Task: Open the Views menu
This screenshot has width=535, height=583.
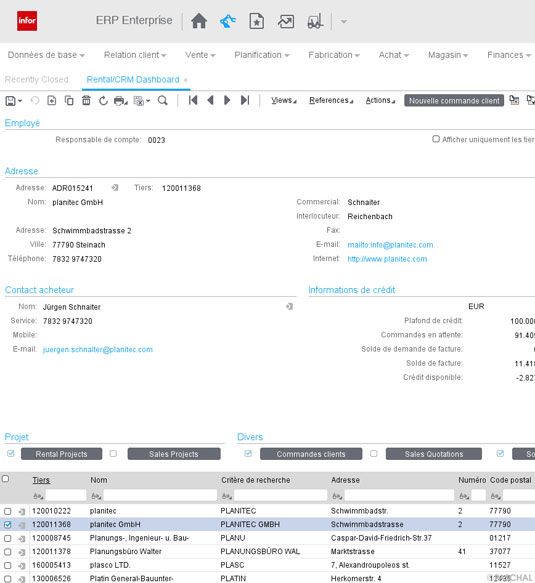Action: click(284, 100)
